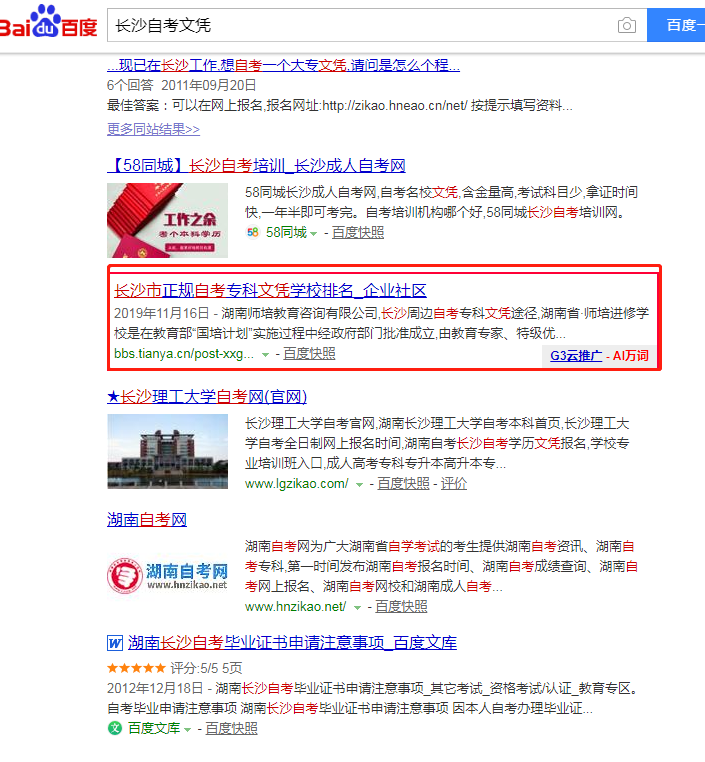Click the 百度一下 search button
Image resolution: width=705 pixels, height=762 pixels.
point(676,25)
